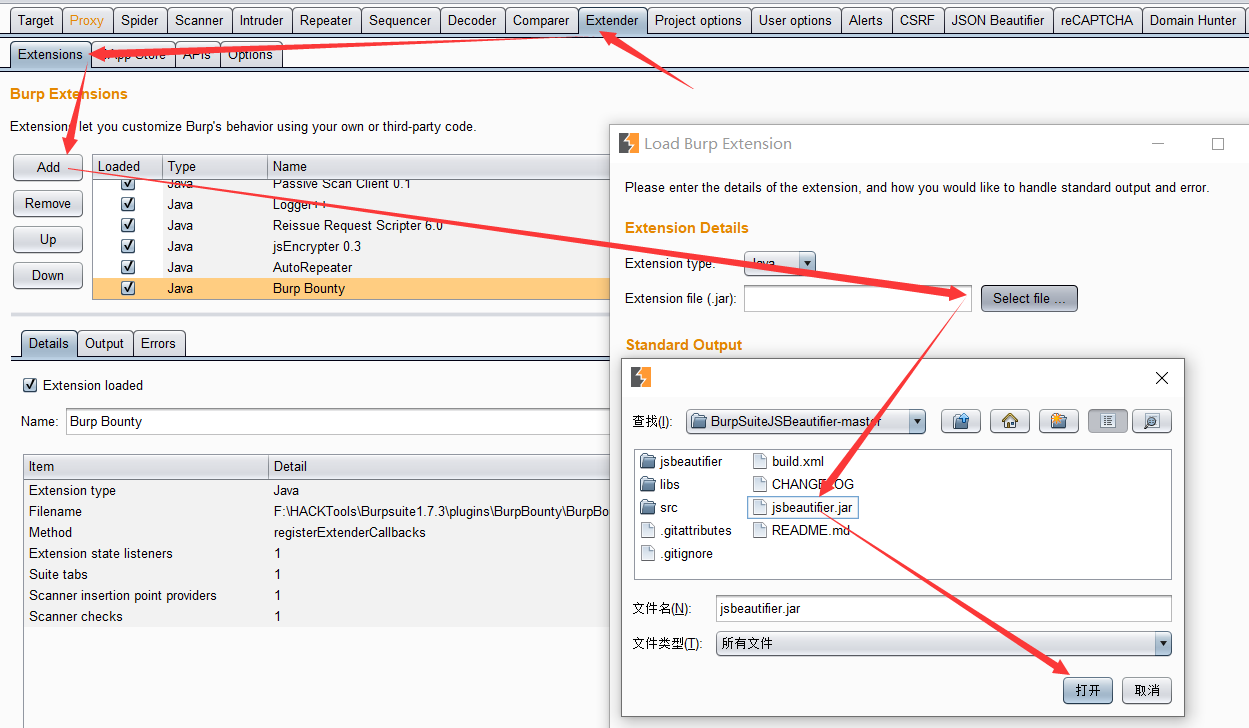Sort extensions by Name column header
Screen dimensions: 1249x728
[x=439, y=166]
